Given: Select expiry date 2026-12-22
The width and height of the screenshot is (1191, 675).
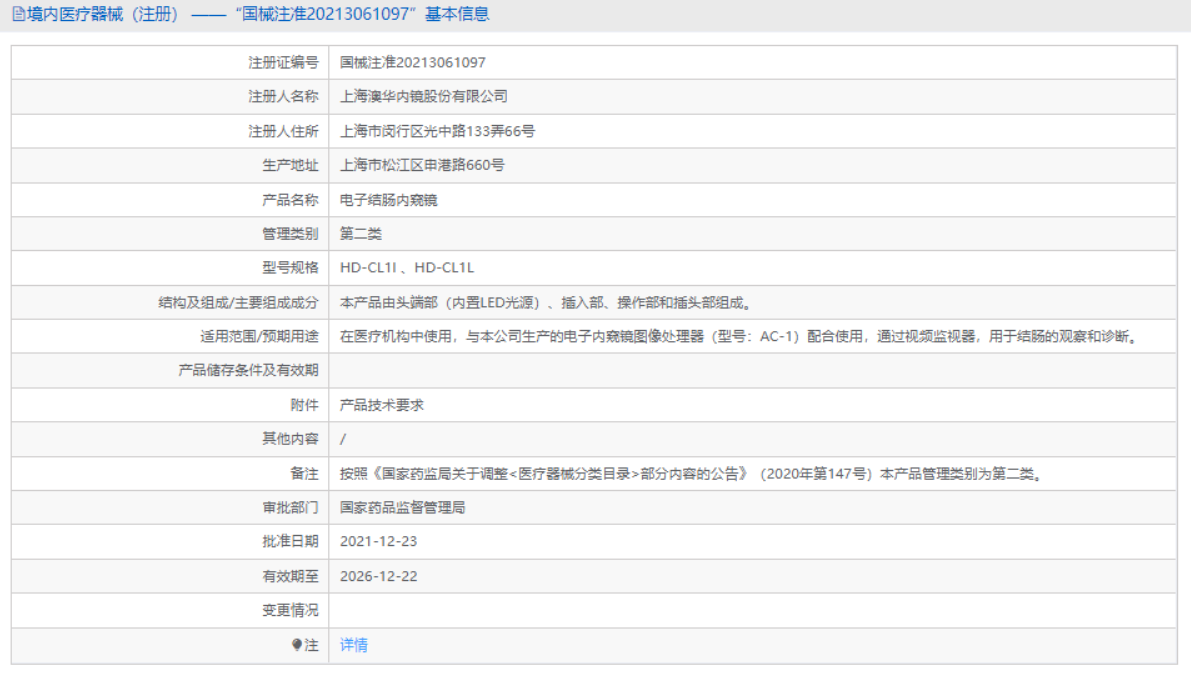Looking at the screenshot, I should point(378,576).
